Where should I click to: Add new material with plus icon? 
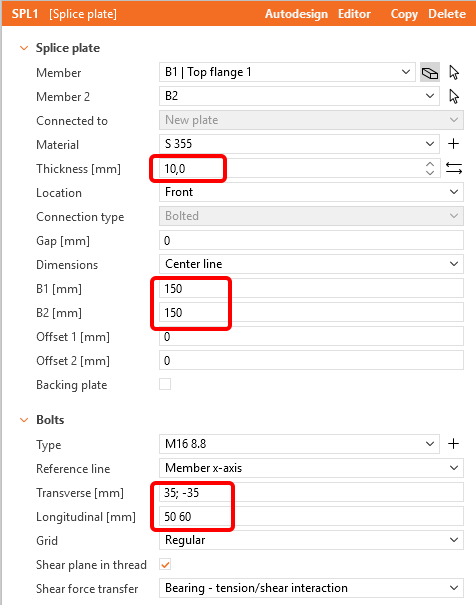tap(454, 144)
